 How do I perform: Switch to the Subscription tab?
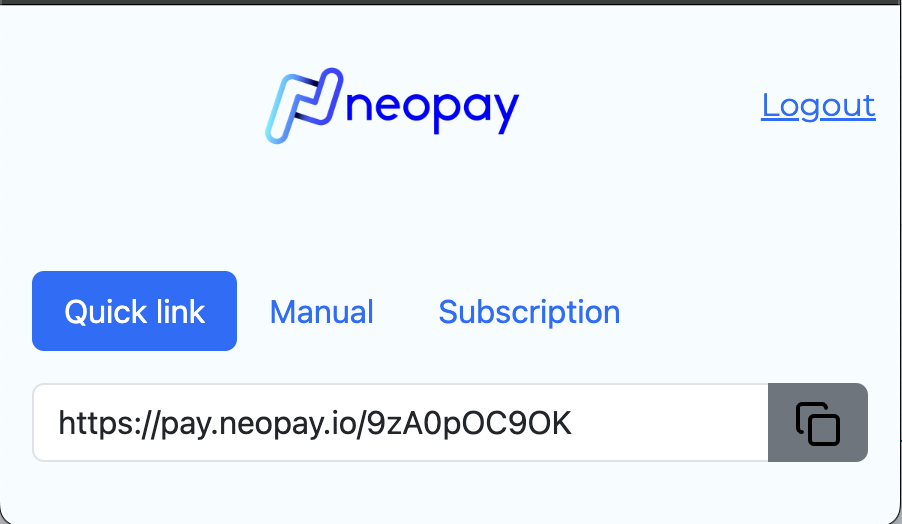point(529,311)
